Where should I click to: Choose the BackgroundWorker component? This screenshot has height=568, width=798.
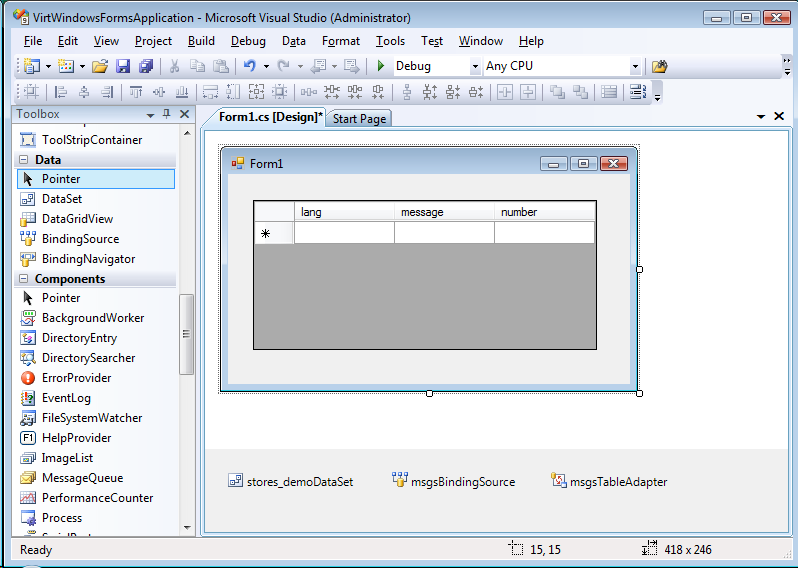pos(92,318)
